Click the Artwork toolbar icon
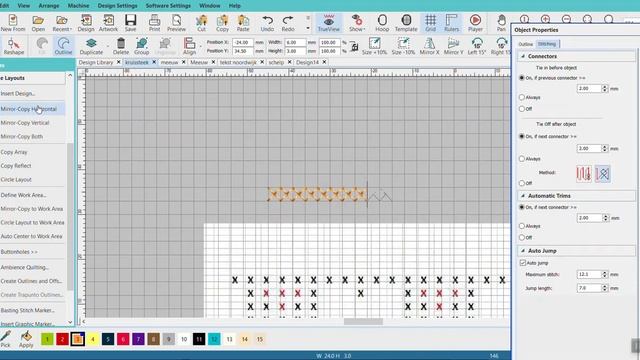The image size is (640, 360). point(108,23)
